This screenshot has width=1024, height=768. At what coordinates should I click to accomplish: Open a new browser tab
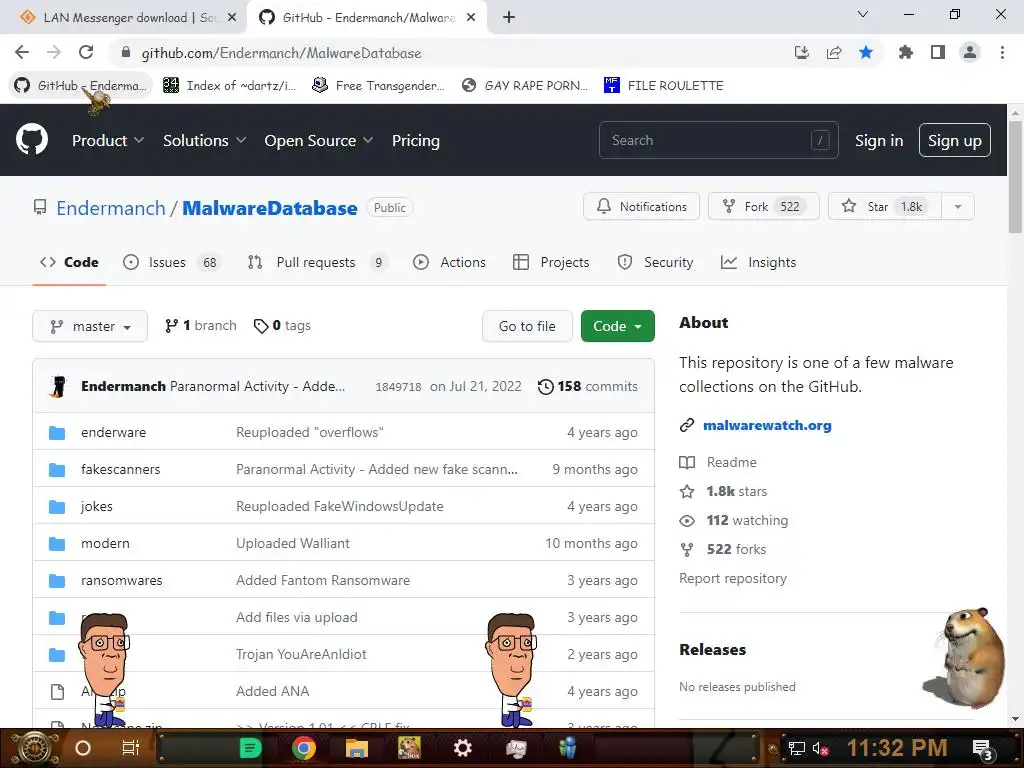click(x=509, y=18)
